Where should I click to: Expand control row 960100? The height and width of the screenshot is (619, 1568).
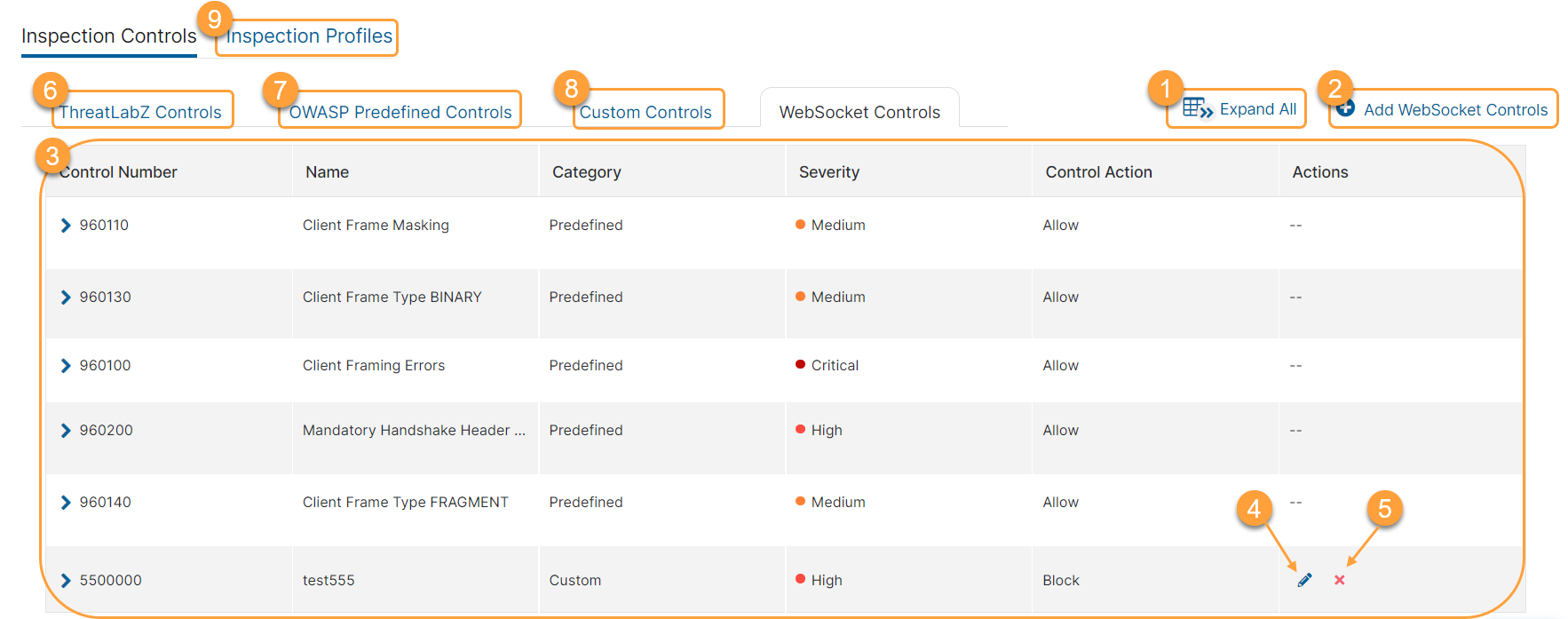(x=66, y=366)
